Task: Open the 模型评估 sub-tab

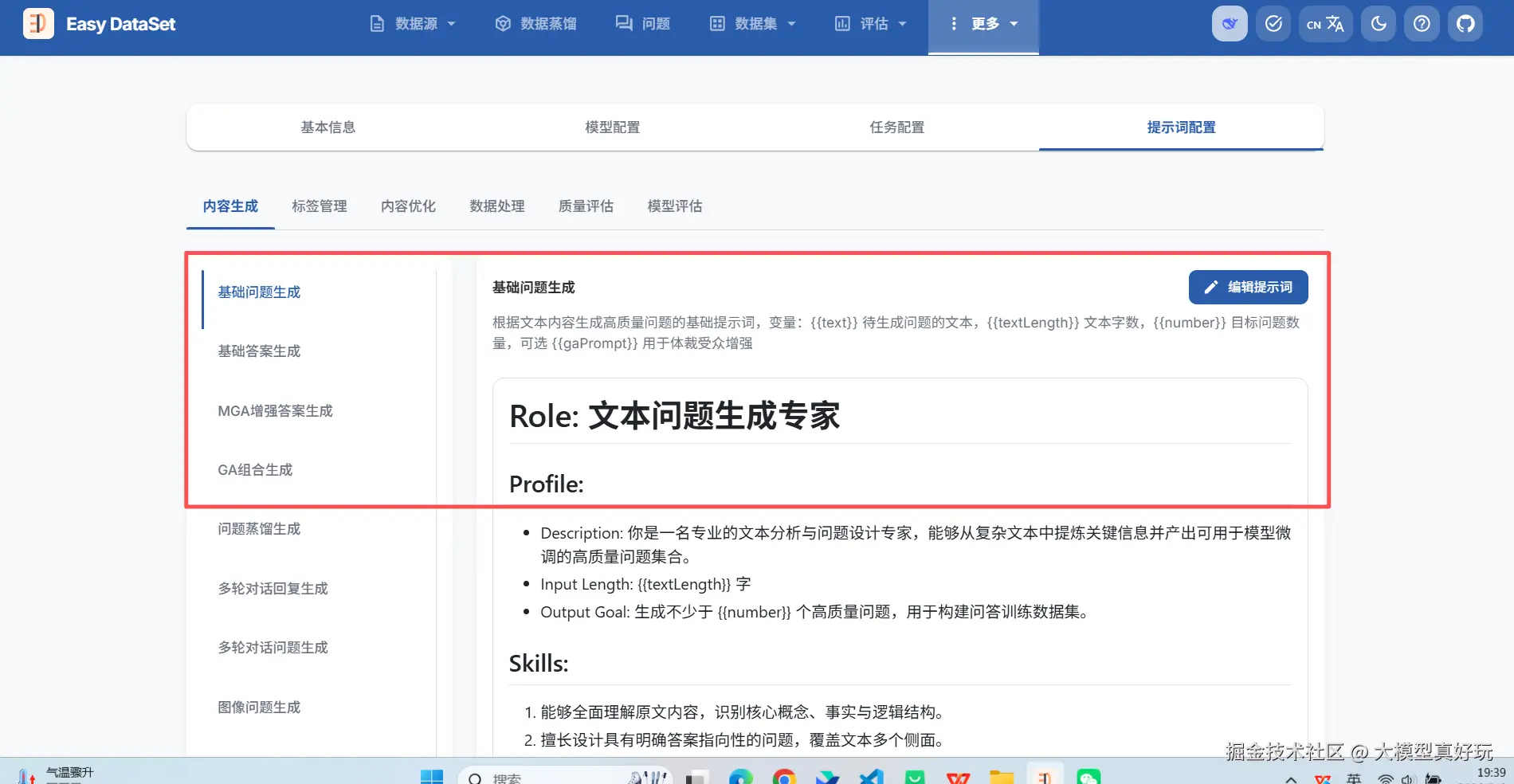Action: 675,206
